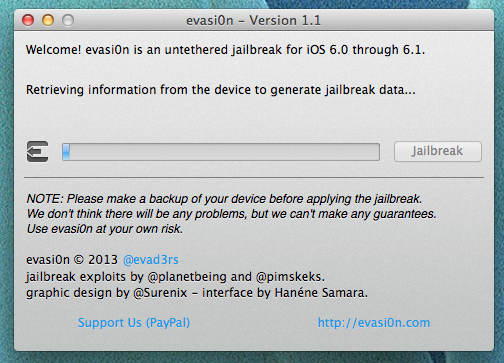
Task: Click the evasi0n – Version 1.1 title bar
Action: 254,20
